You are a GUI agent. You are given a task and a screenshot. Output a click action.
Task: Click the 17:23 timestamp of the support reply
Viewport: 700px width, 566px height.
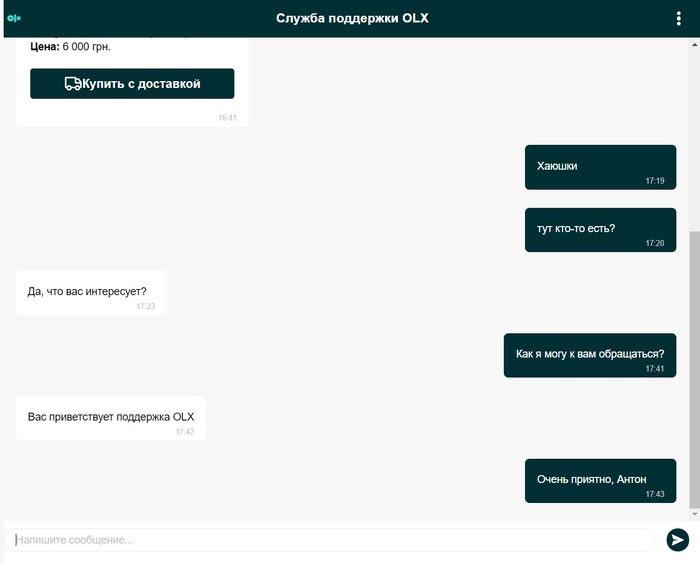point(145,306)
